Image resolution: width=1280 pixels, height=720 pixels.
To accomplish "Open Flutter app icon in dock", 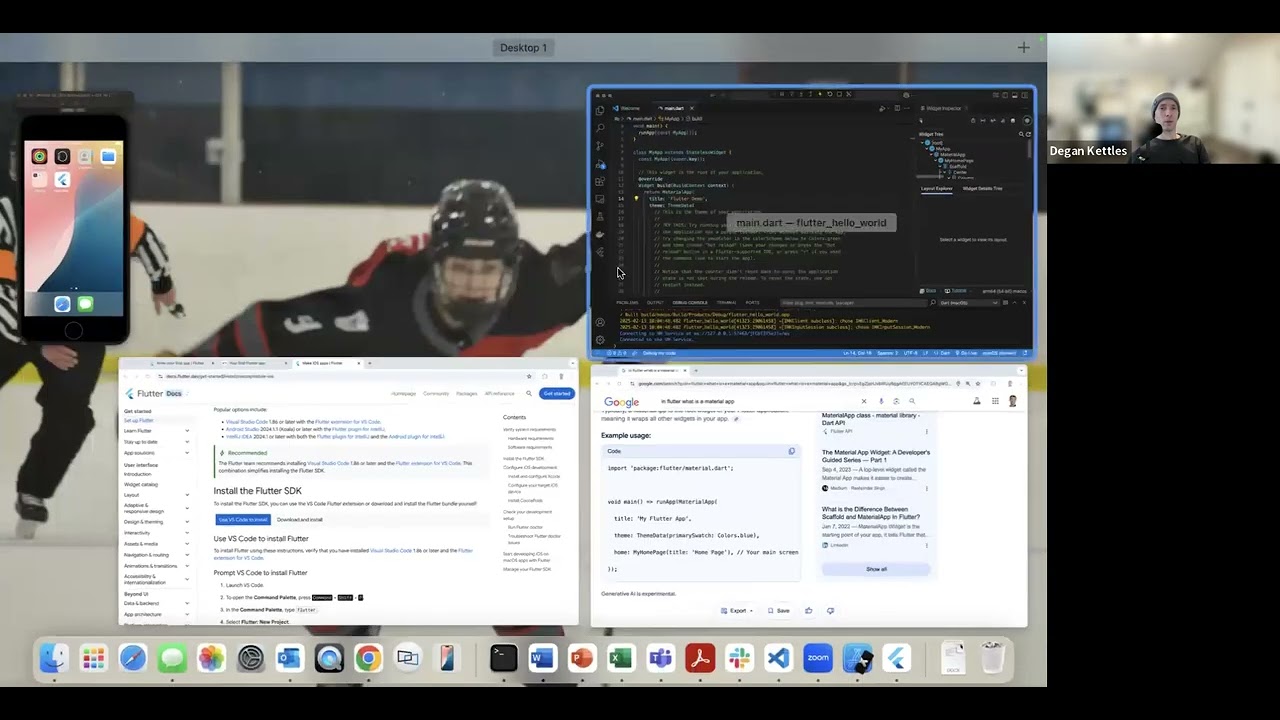I will 897,658.
